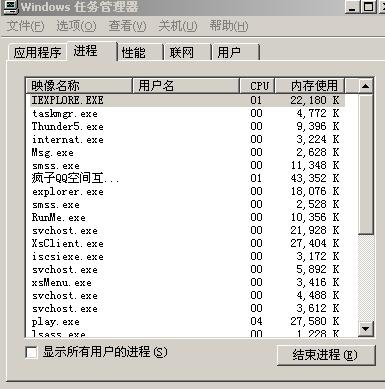Click the scrollbar up arrow
The width and height of the screenshot is (385, 389).
(x=366, y=86)
